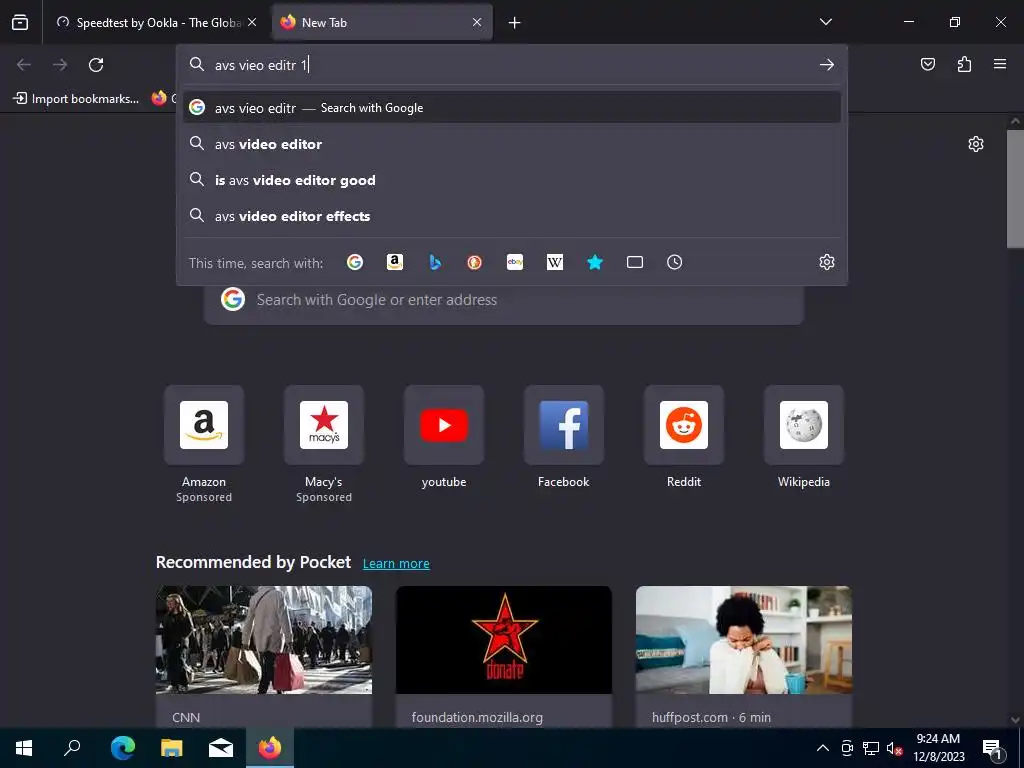Viewport: 1024px width, 768px height.
Task: Show hidden system tray icons chevron
Action: 823,748
